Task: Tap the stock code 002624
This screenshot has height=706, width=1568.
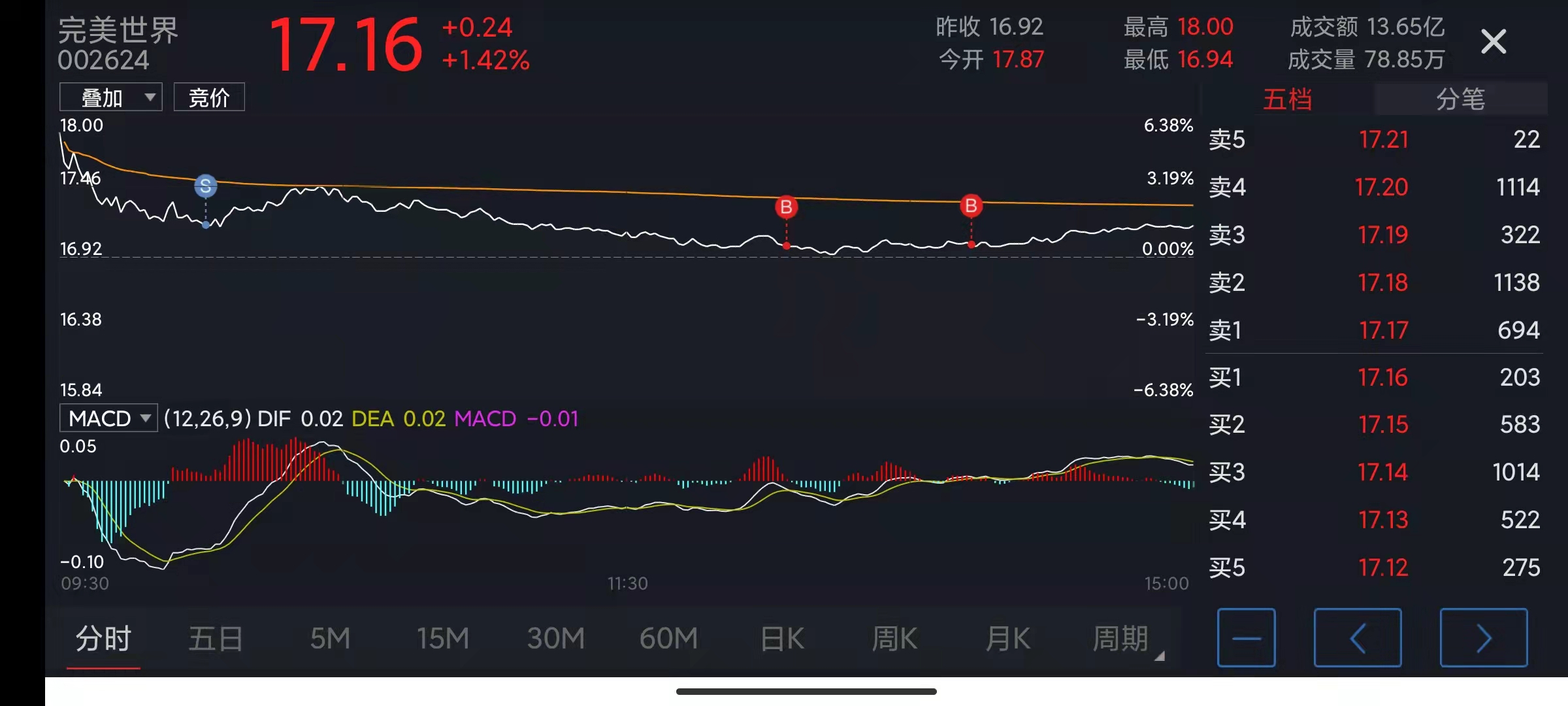Action: pos(103,60)
